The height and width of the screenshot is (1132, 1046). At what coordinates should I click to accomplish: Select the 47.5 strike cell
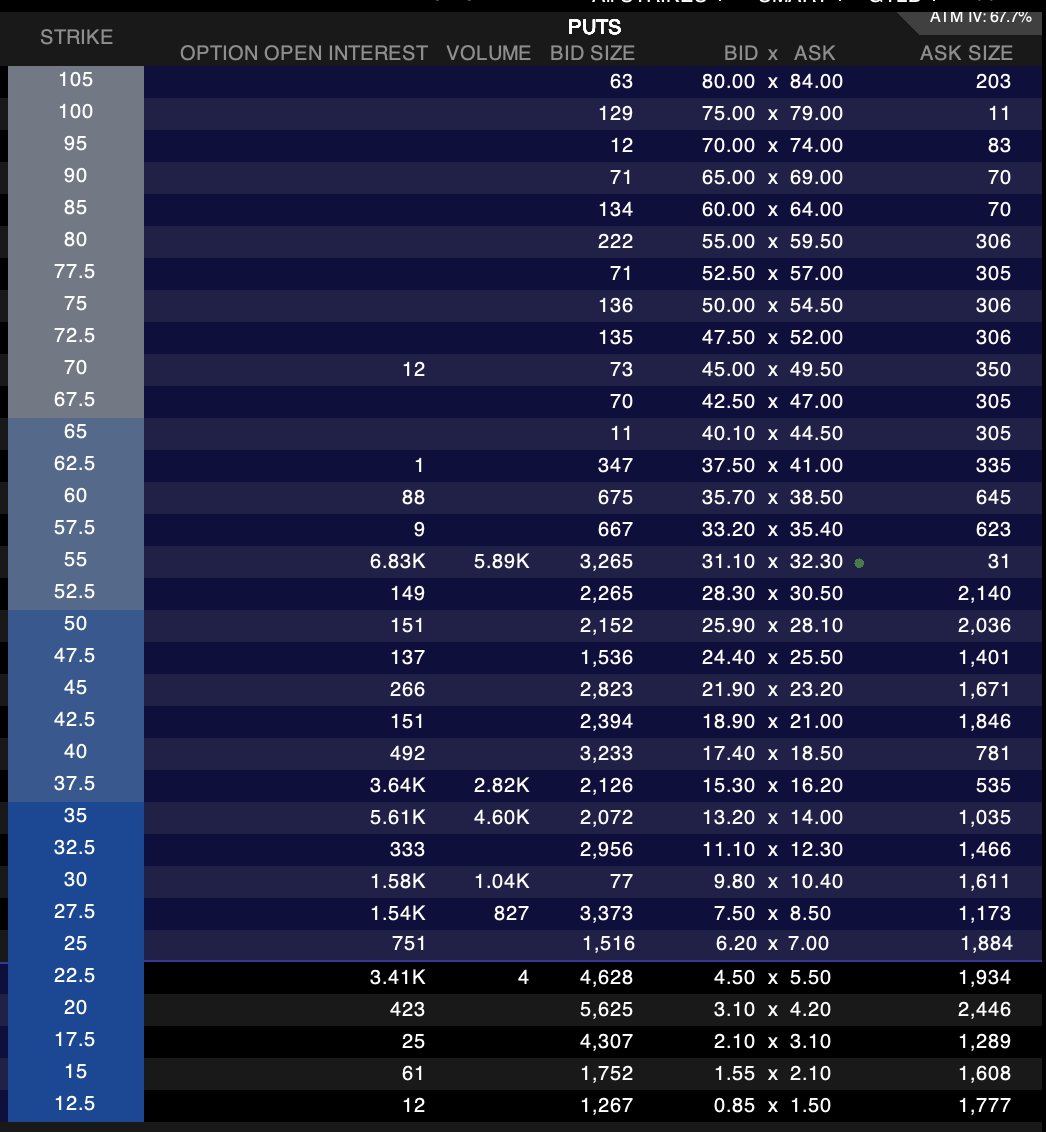tap(76, 656)
